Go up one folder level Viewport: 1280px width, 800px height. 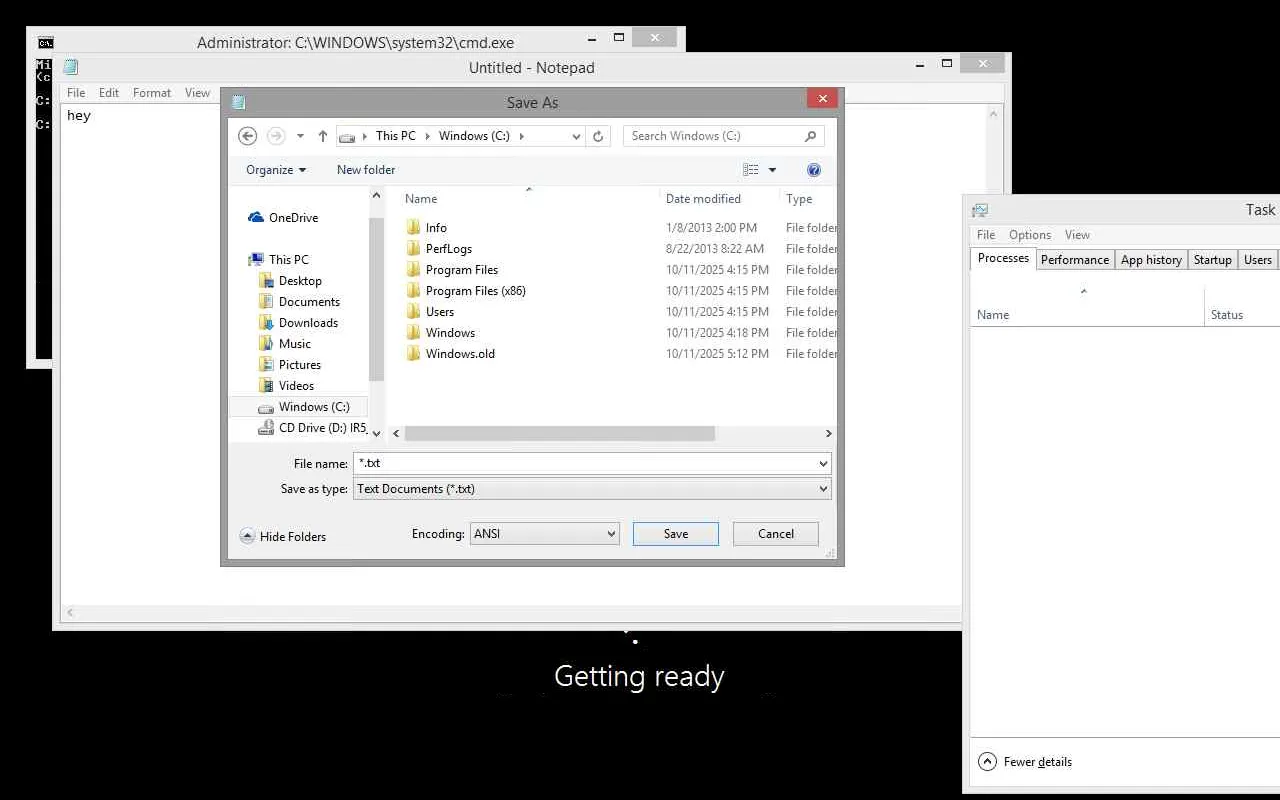[322, 136]
